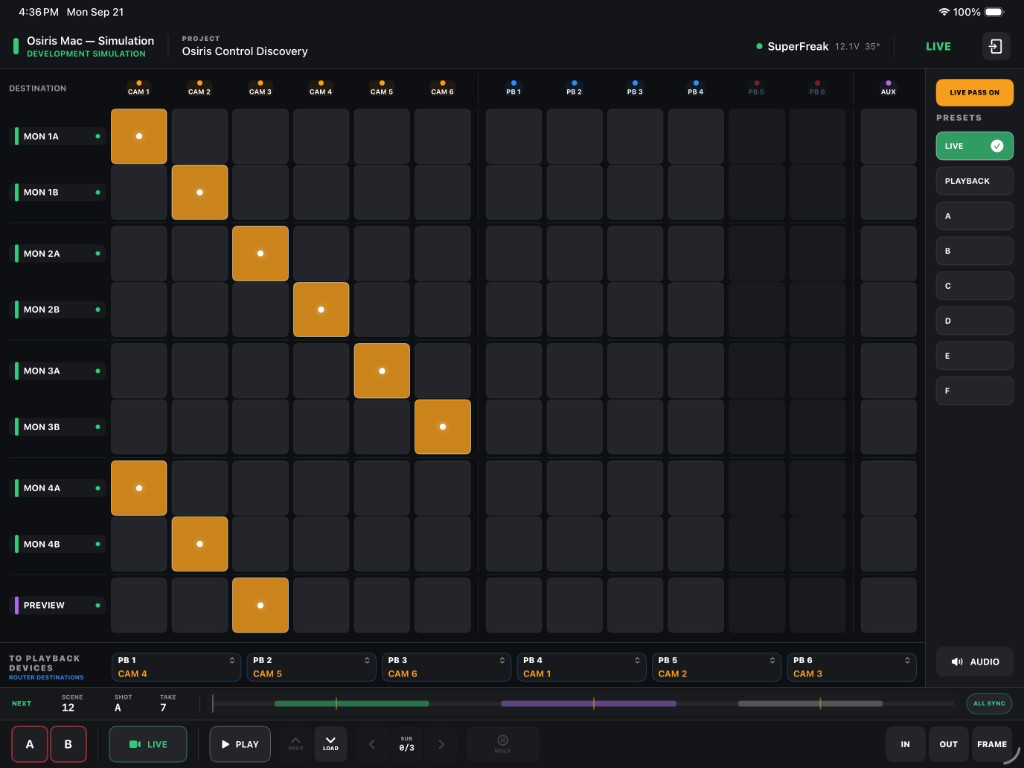Toggle the B bank button
Image resolution: width=1024 pixels, height=768 pixels.
[x=68, y=744]
